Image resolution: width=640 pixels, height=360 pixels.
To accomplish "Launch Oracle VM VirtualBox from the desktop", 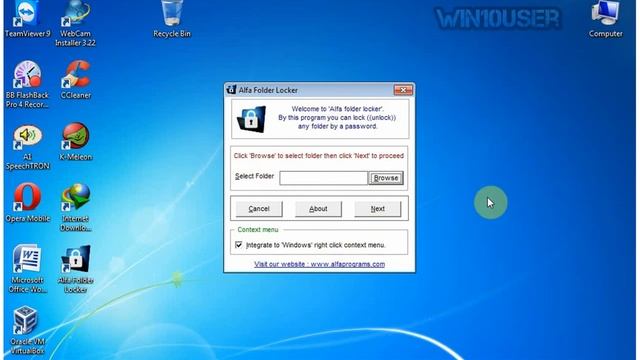I will [27, 330].
